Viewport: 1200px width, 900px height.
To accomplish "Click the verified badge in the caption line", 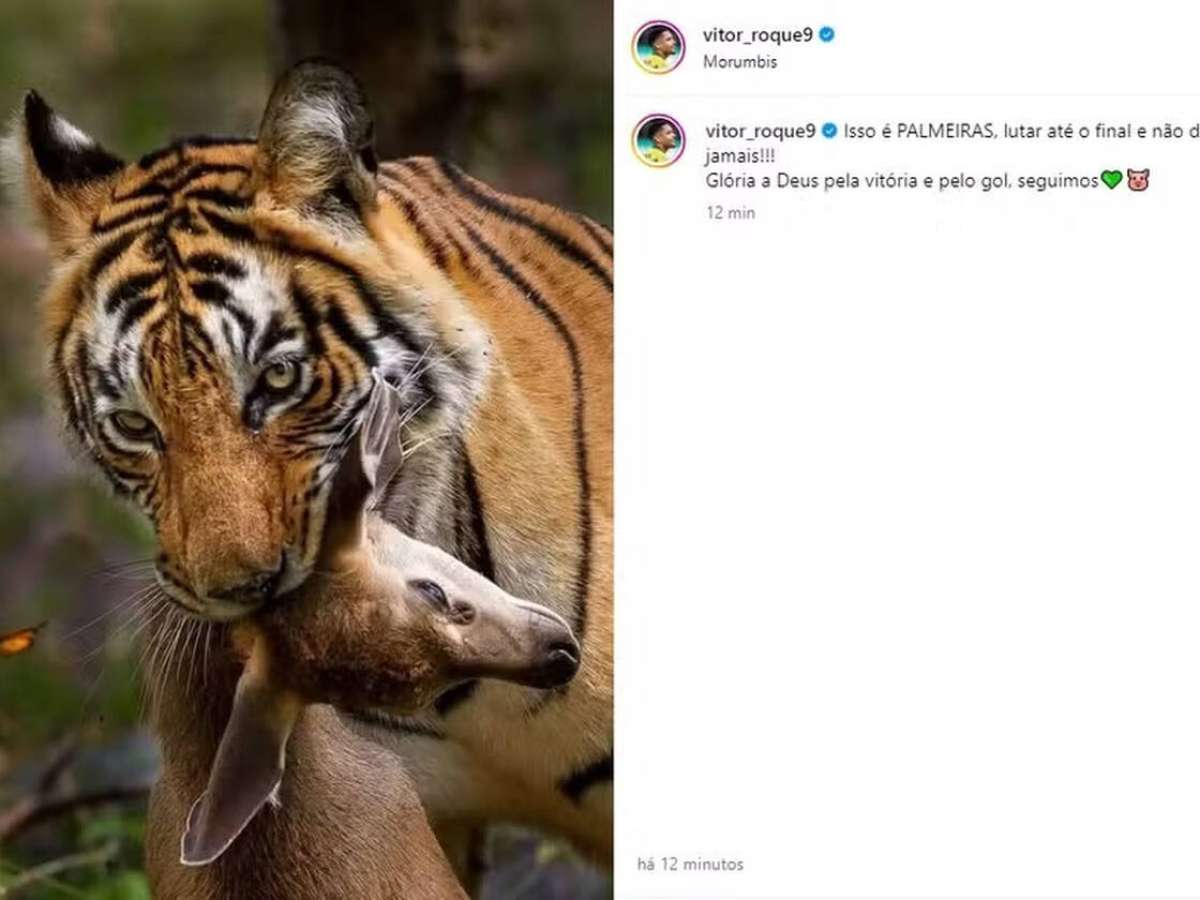I will pyautogui.click(x=829, y=131).
